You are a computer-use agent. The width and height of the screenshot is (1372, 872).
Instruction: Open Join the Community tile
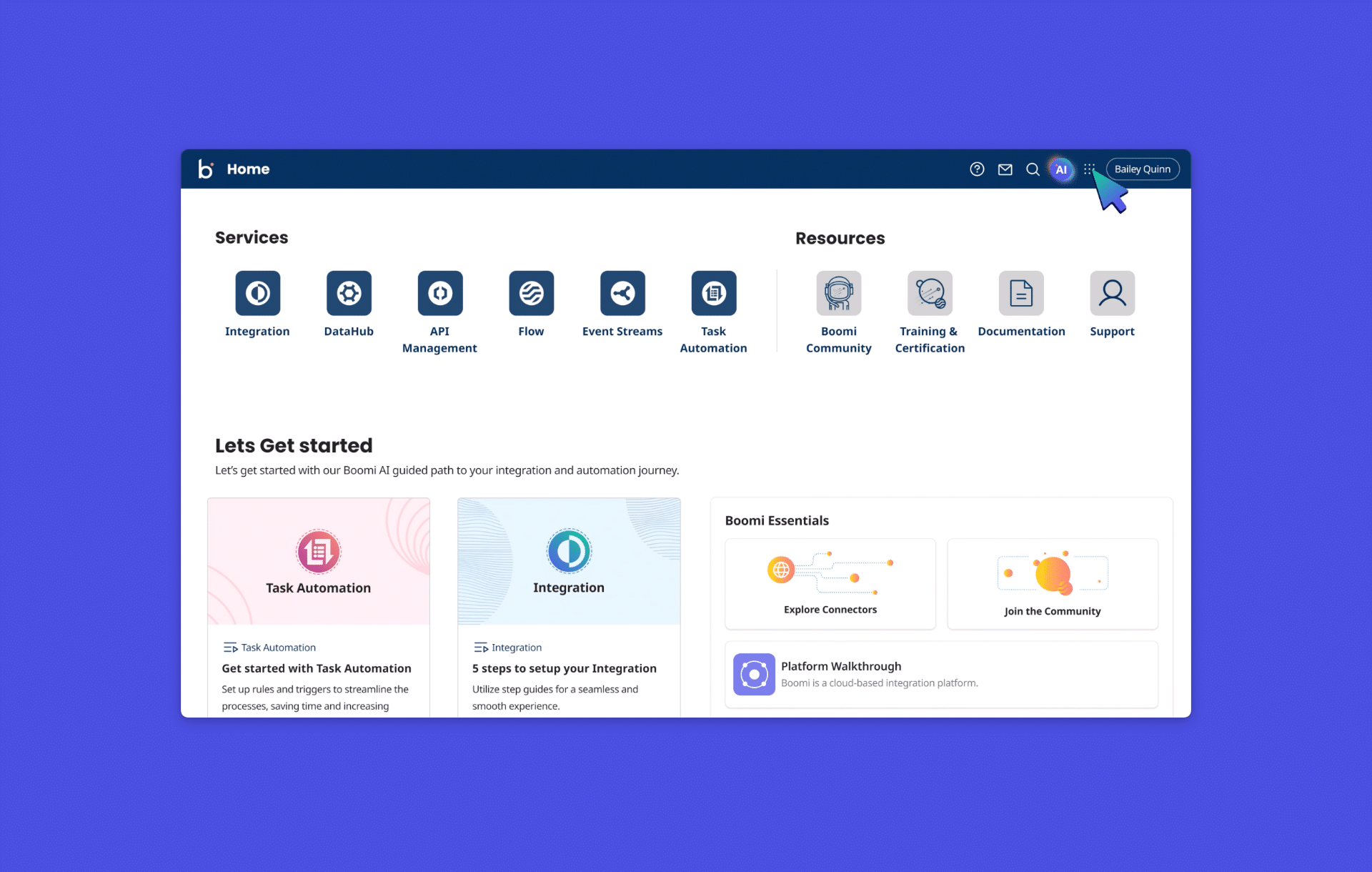[x=1053, y=584]
